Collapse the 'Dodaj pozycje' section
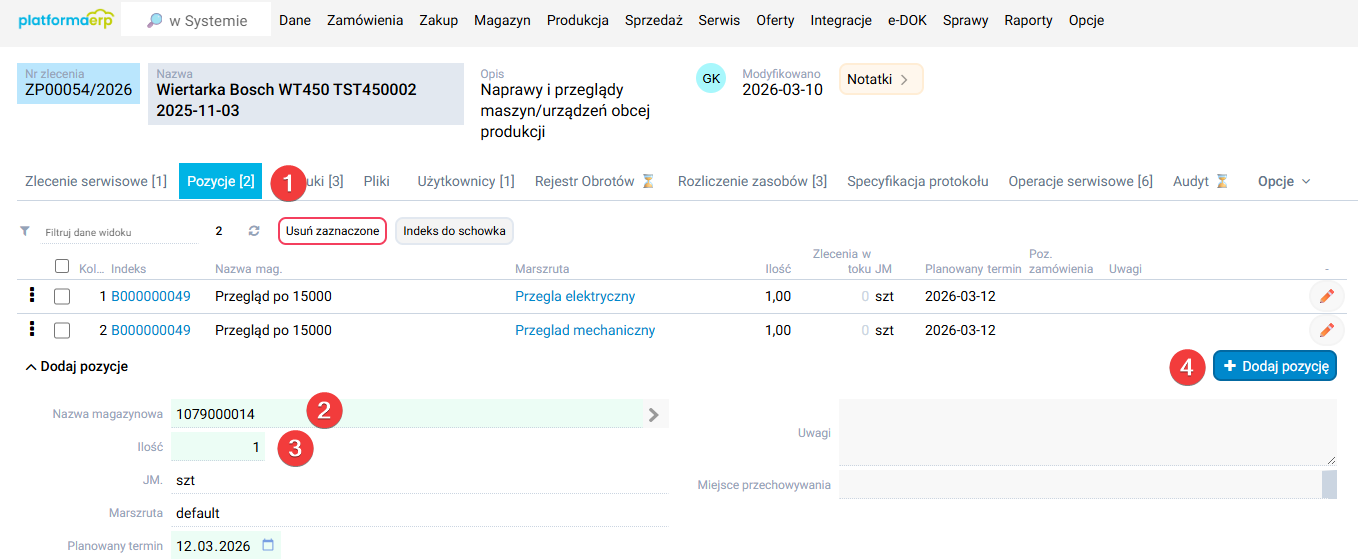 coord(77,367)
